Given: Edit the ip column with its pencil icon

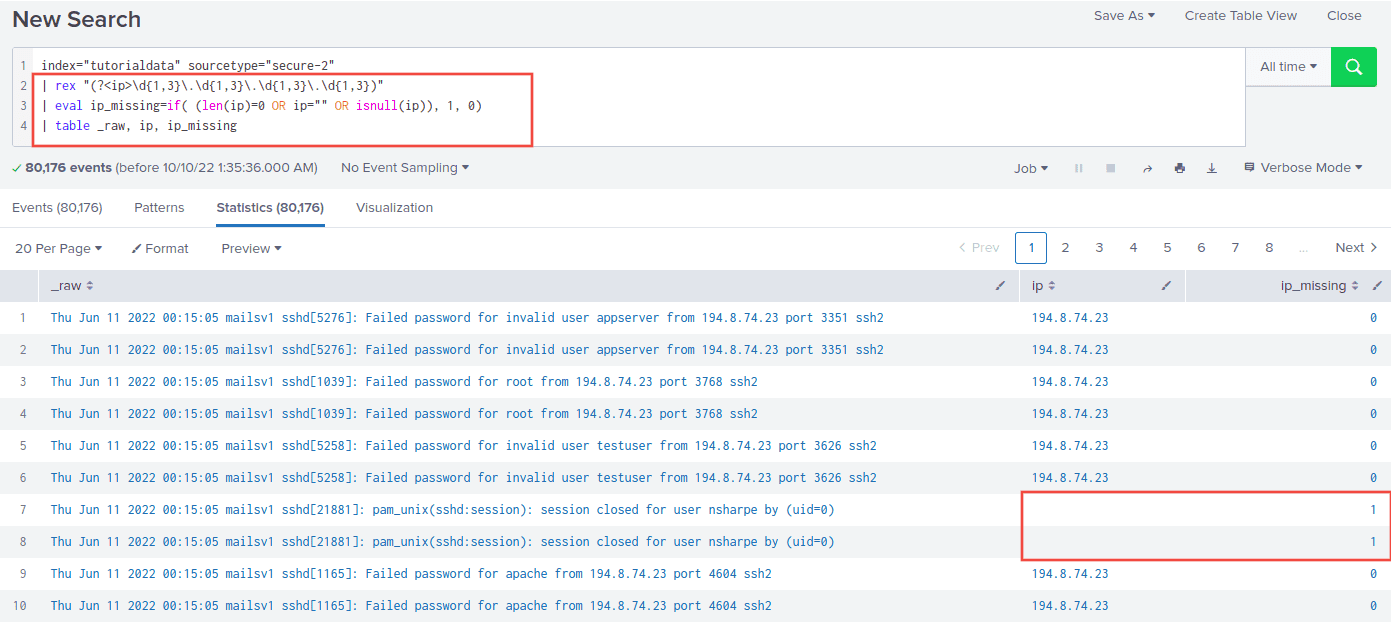Looking at the screenshot, I should coord(1165,285).
